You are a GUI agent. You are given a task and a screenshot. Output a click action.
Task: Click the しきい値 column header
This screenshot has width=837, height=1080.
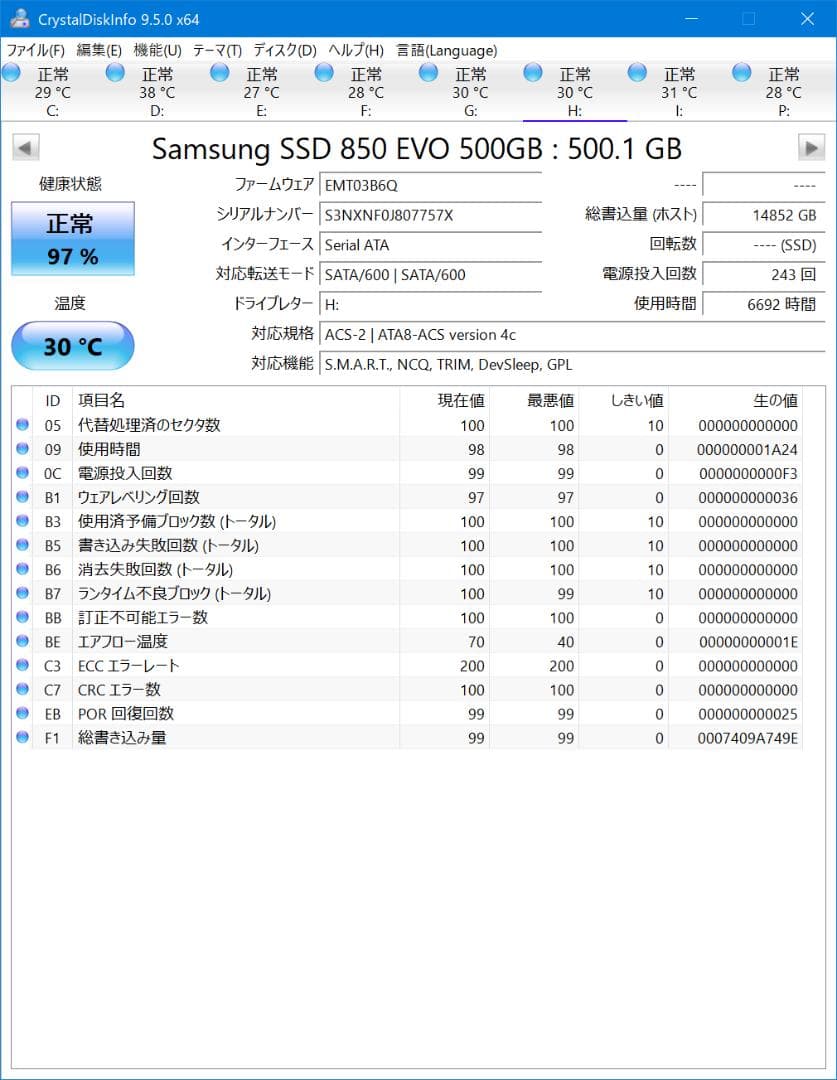[x=623, y=400]
